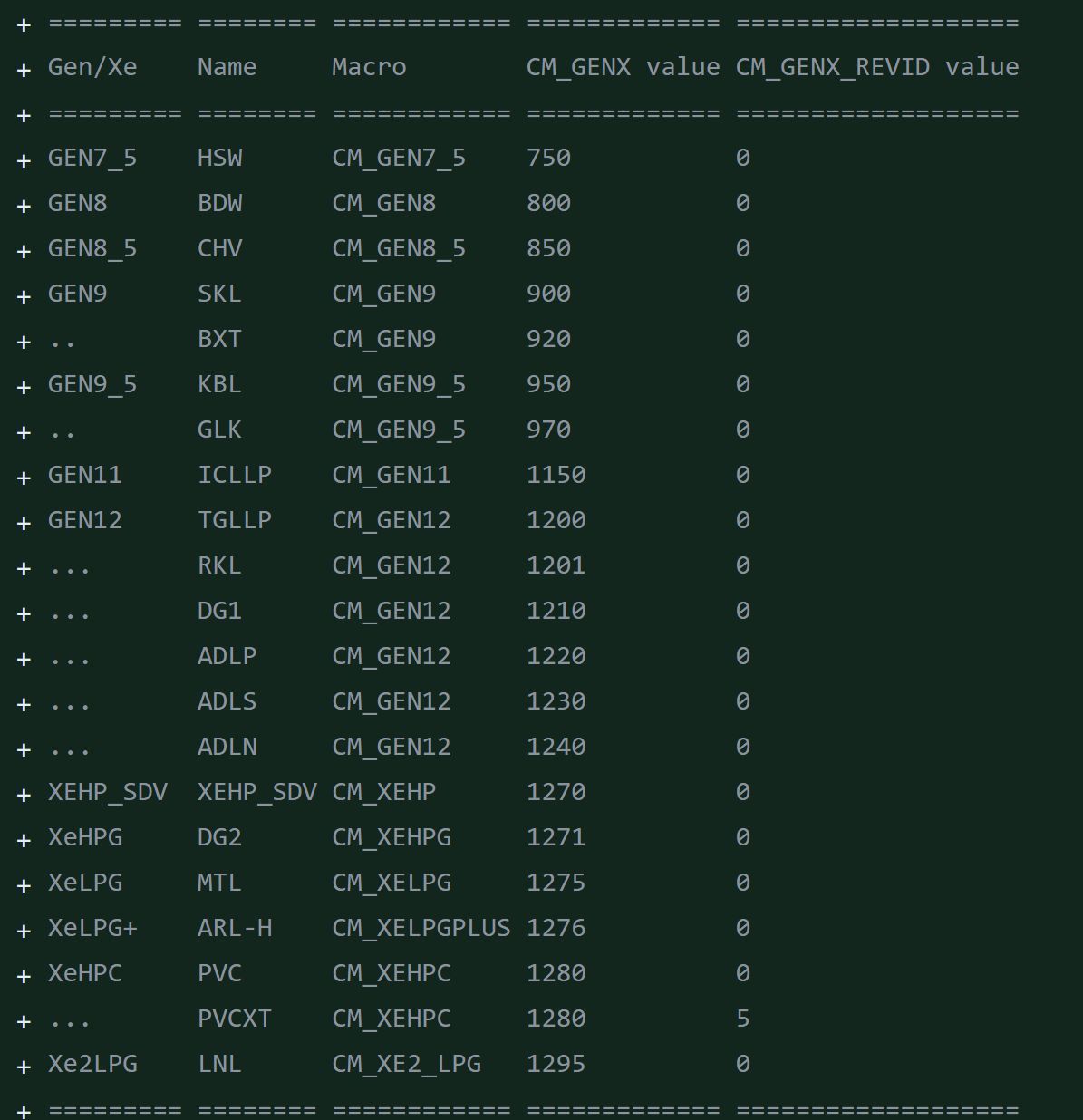Viewport: 1083px width, 1120px height.
Task: Click the CM_GENX_REVID value header
Action: tap(876, 67)
